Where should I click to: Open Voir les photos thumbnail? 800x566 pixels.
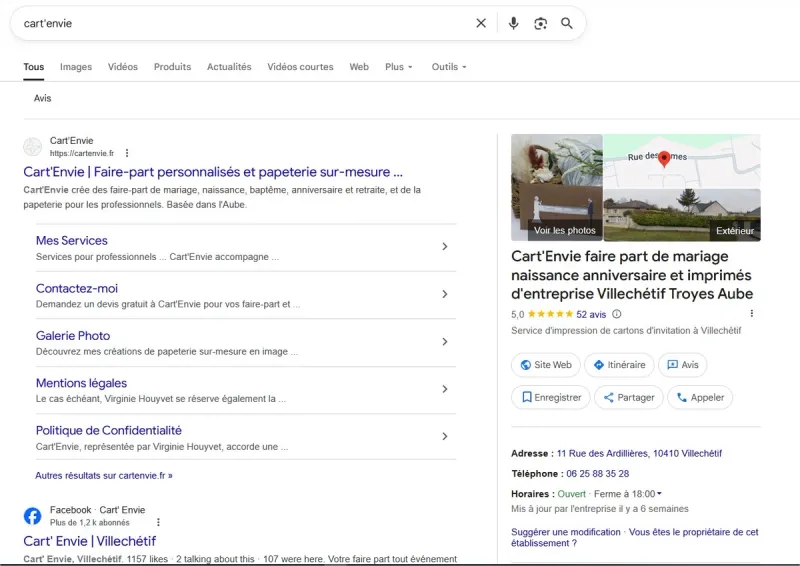(x=557, y=187)
